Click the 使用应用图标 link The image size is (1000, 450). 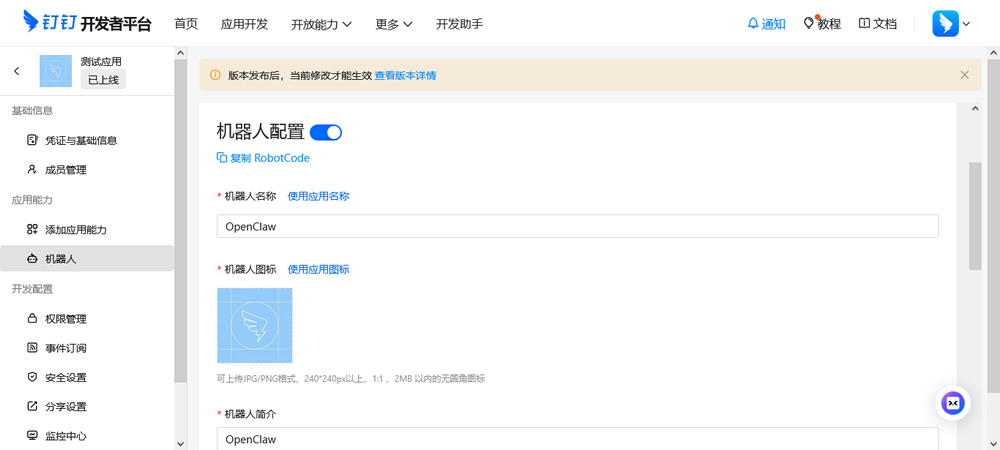coord(318,269)
